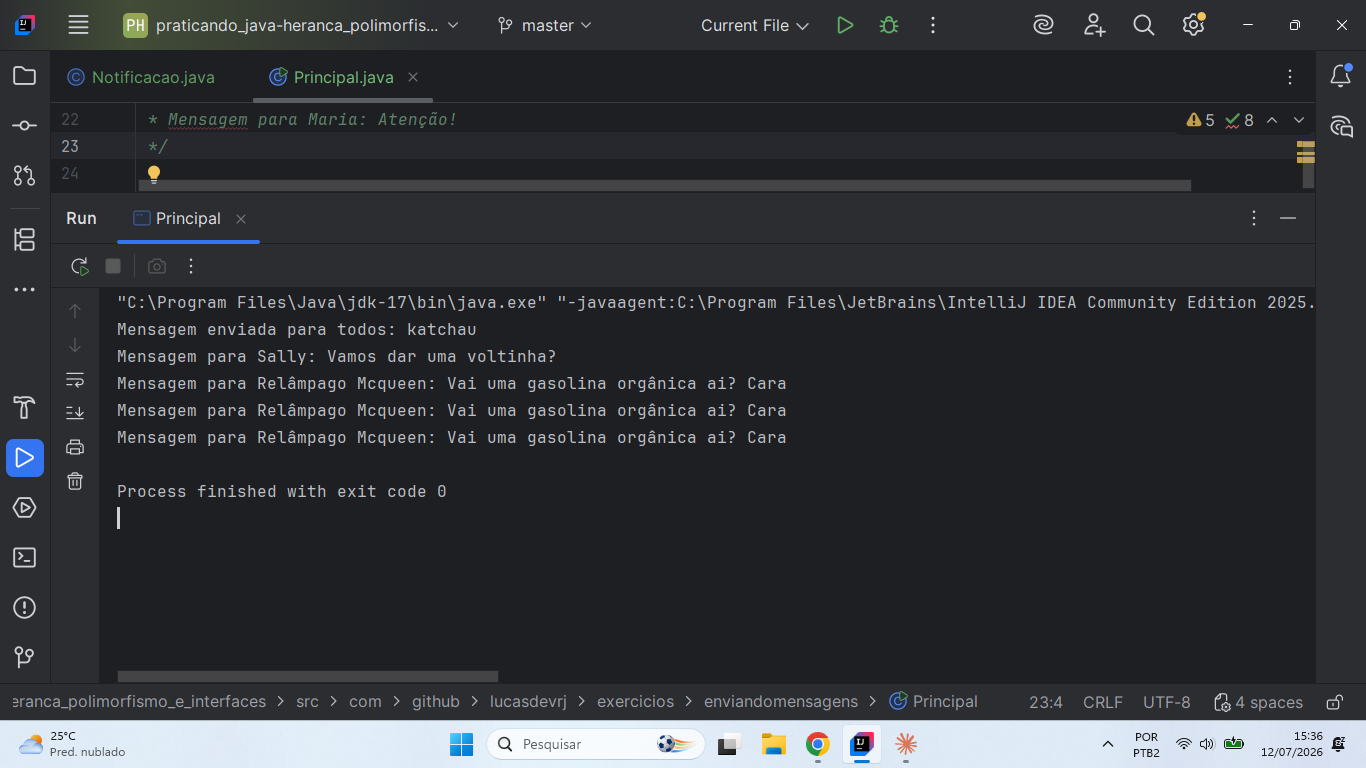Expand the project name dropdown
Screen dimensions: 1366x768
point(292,26)
